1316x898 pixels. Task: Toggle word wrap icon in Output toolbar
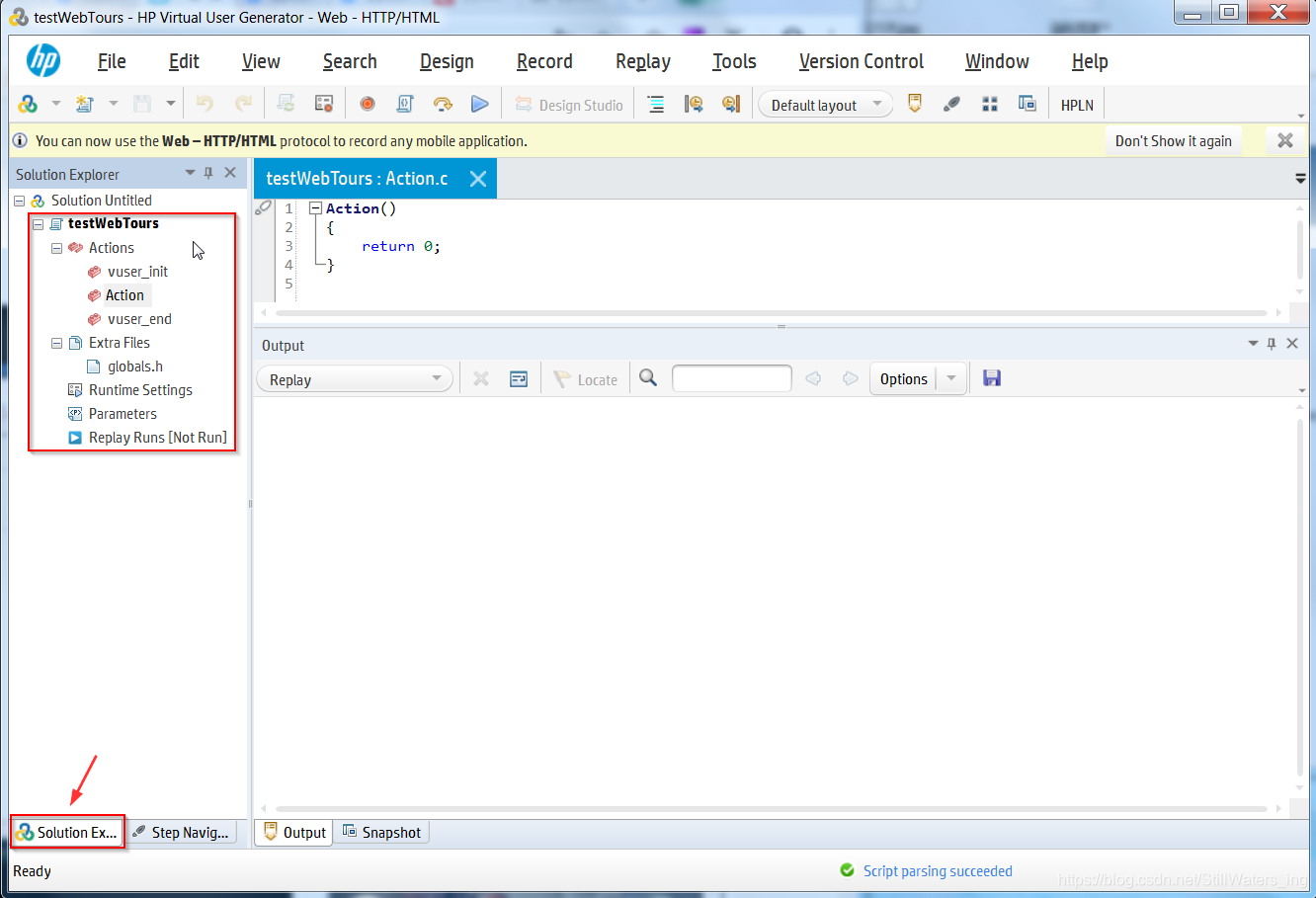point(519,378)
